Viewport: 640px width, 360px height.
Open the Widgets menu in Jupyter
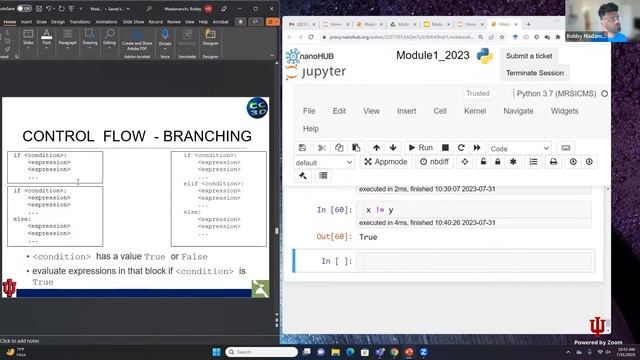[x=564, y=111]
